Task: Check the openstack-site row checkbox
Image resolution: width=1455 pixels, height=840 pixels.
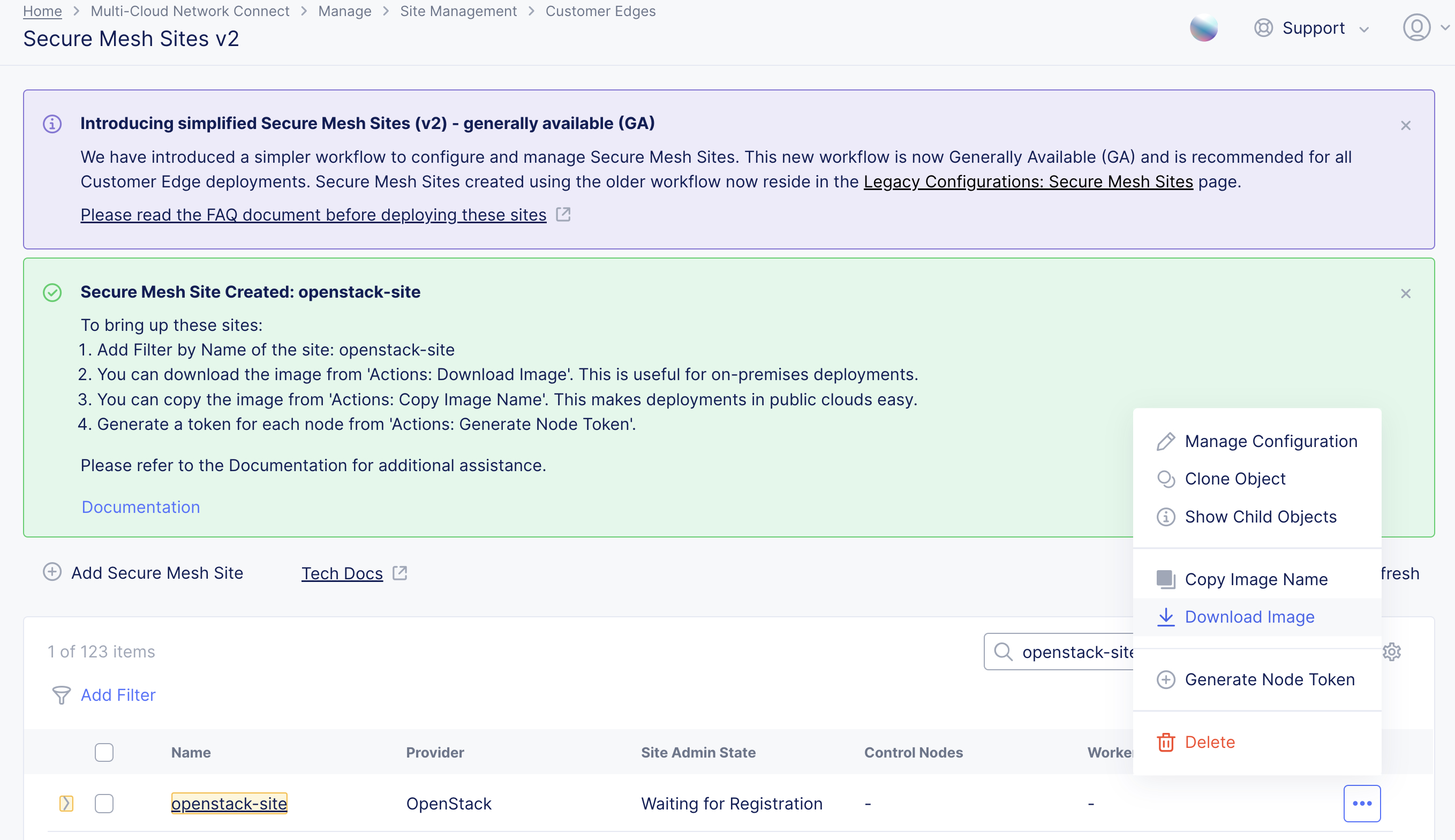Action: click(x=104, y=803)
